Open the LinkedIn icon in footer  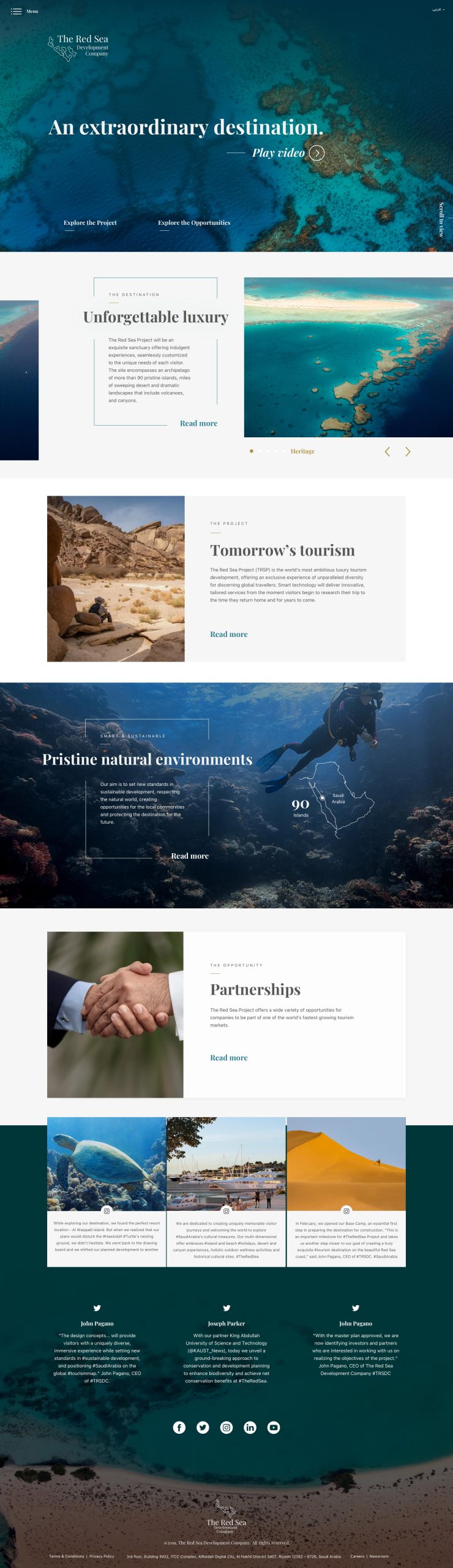coord(250,1427)
